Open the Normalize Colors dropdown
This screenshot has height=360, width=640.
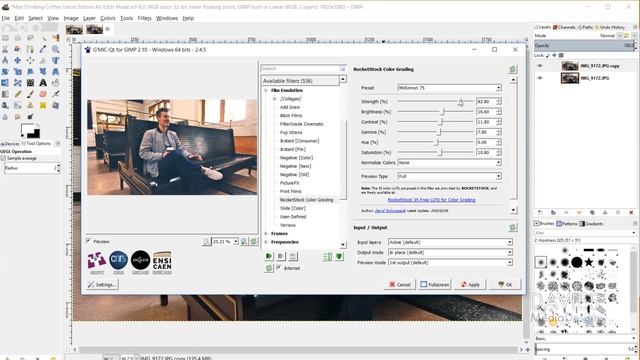(x=449, y=162)
